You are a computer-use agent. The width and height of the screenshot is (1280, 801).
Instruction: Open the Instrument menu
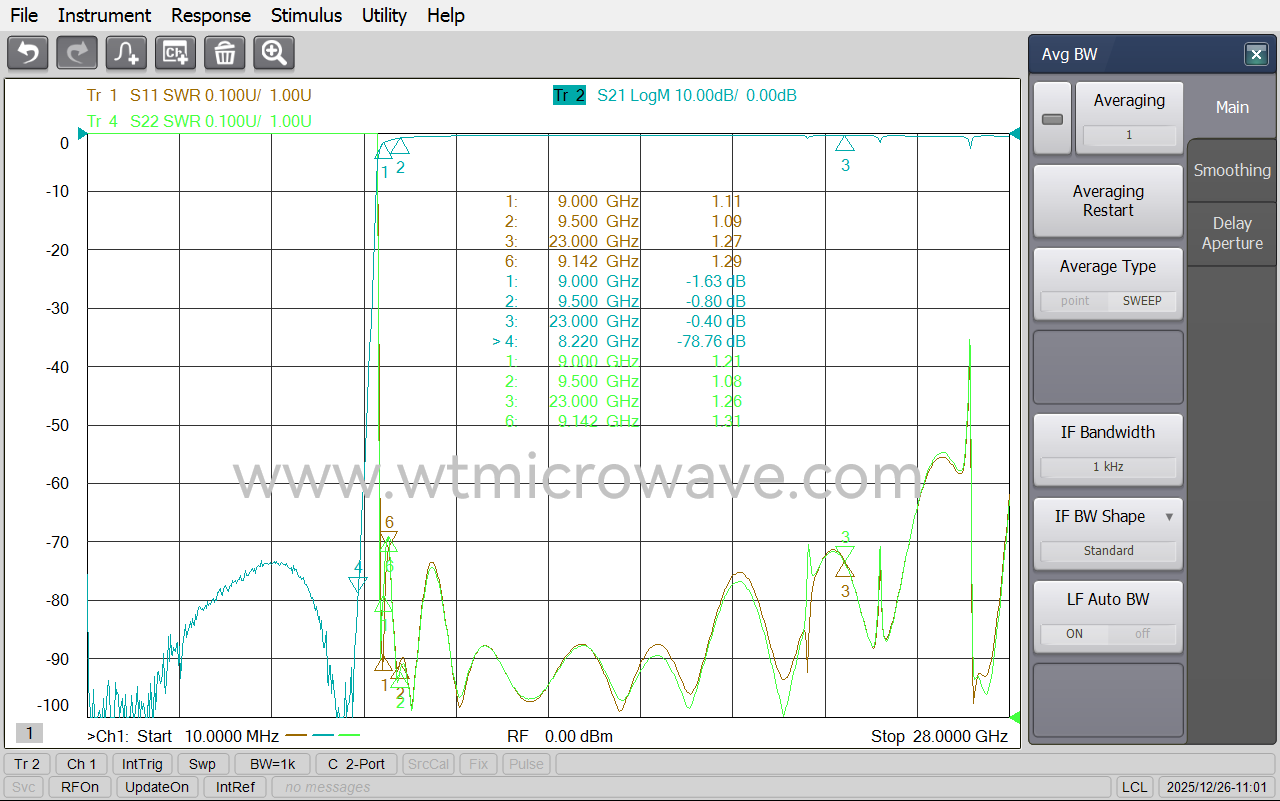click(104, 15)
